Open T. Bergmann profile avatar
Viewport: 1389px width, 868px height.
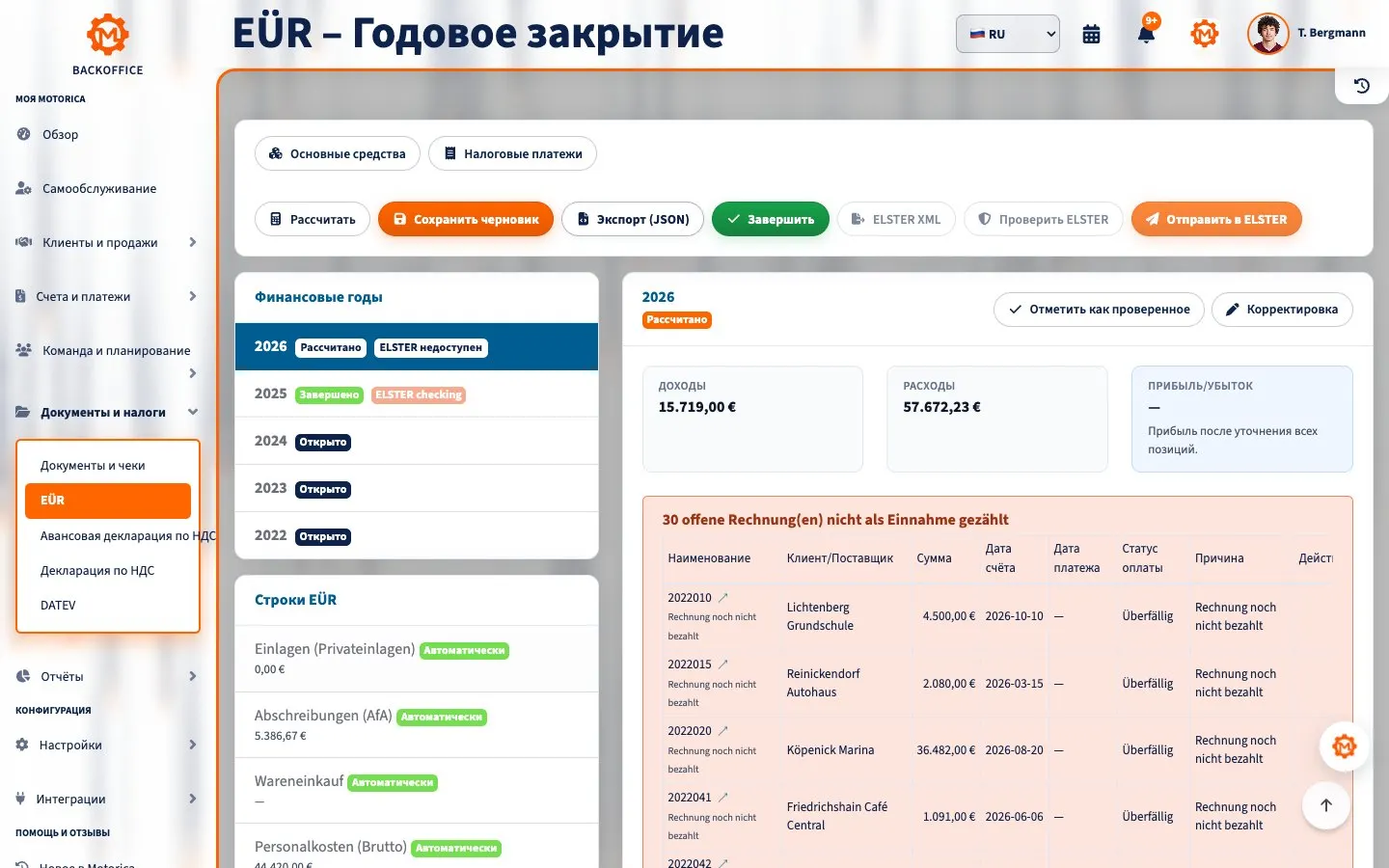click(1267, 34)
